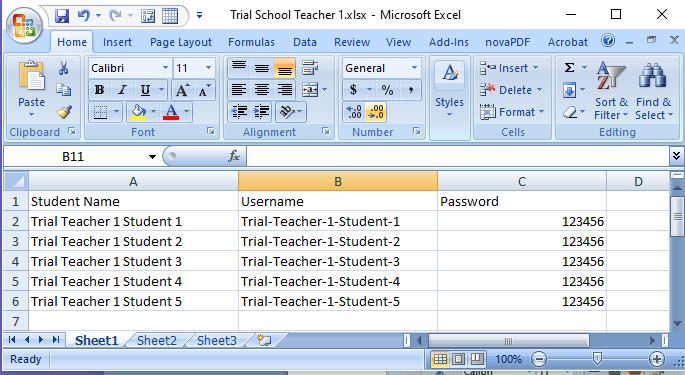Zoom out with the minus button

point(539,359)
